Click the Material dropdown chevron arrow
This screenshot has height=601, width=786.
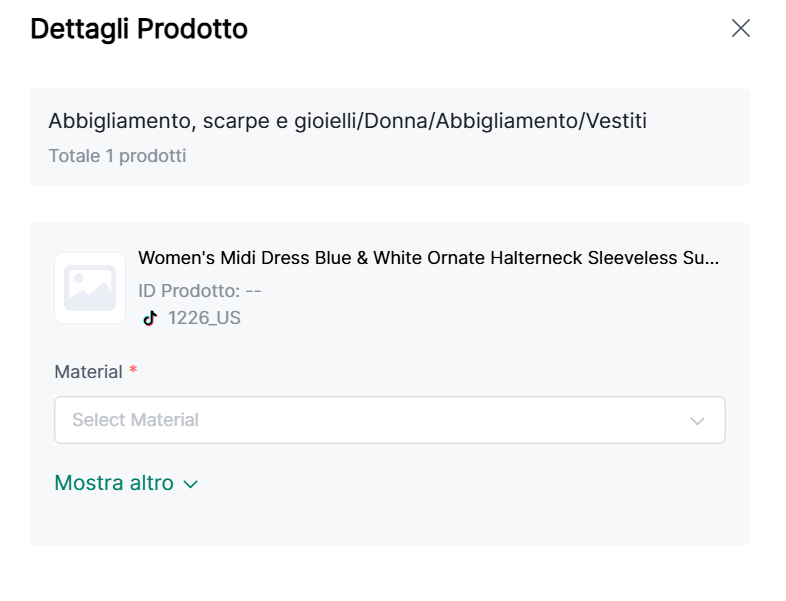(698, 421)
